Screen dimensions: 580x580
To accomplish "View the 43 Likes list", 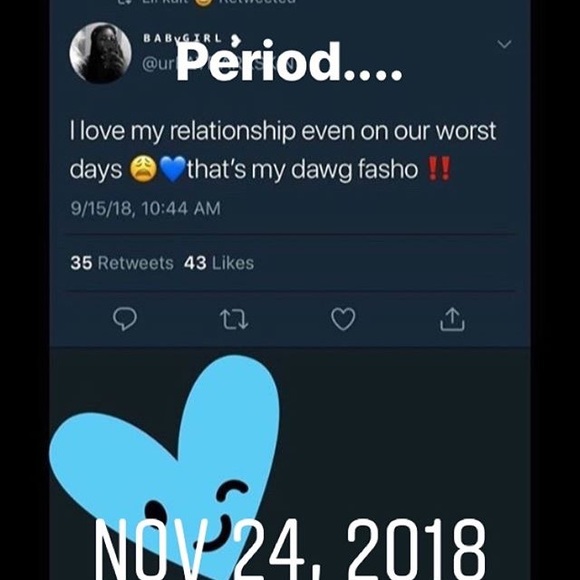I will tap(219, 263).
